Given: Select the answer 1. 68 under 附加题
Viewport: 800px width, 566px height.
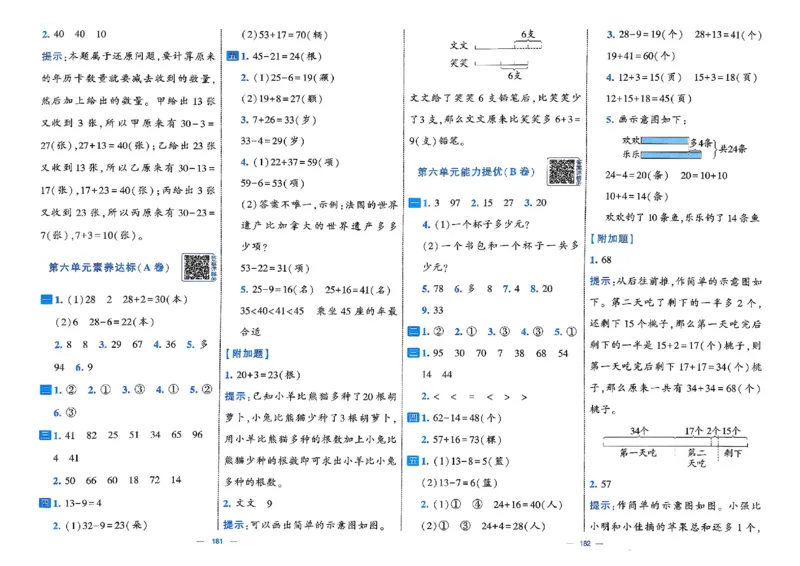Looking at the screenshot, I should [601, 260].
